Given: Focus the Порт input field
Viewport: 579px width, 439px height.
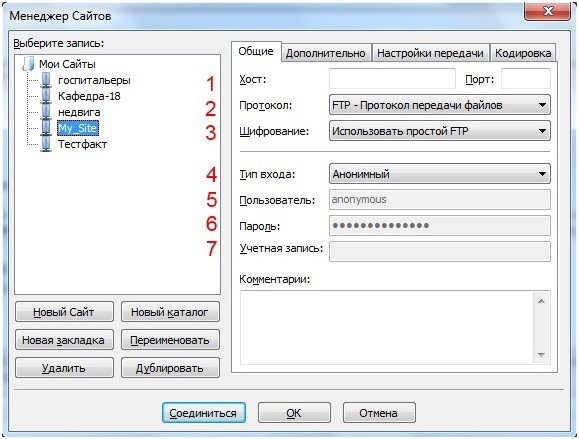Looking at the screenshot, I should 525,79.
